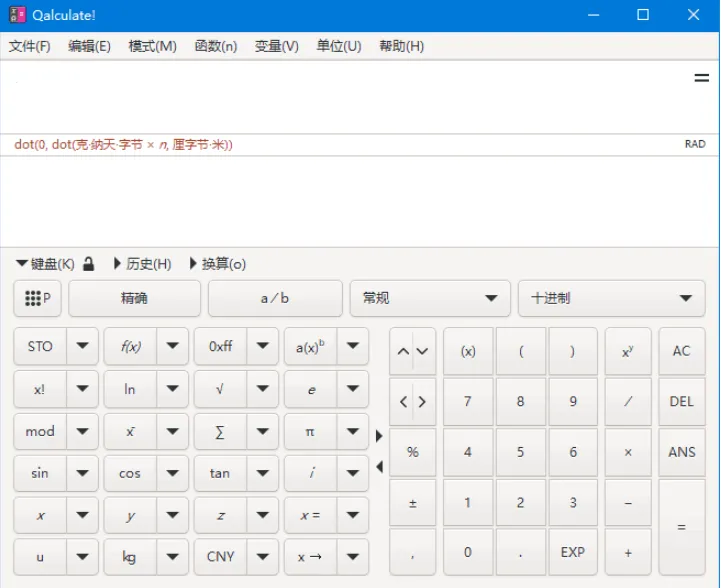Click the STO store button

coord(40,347)
